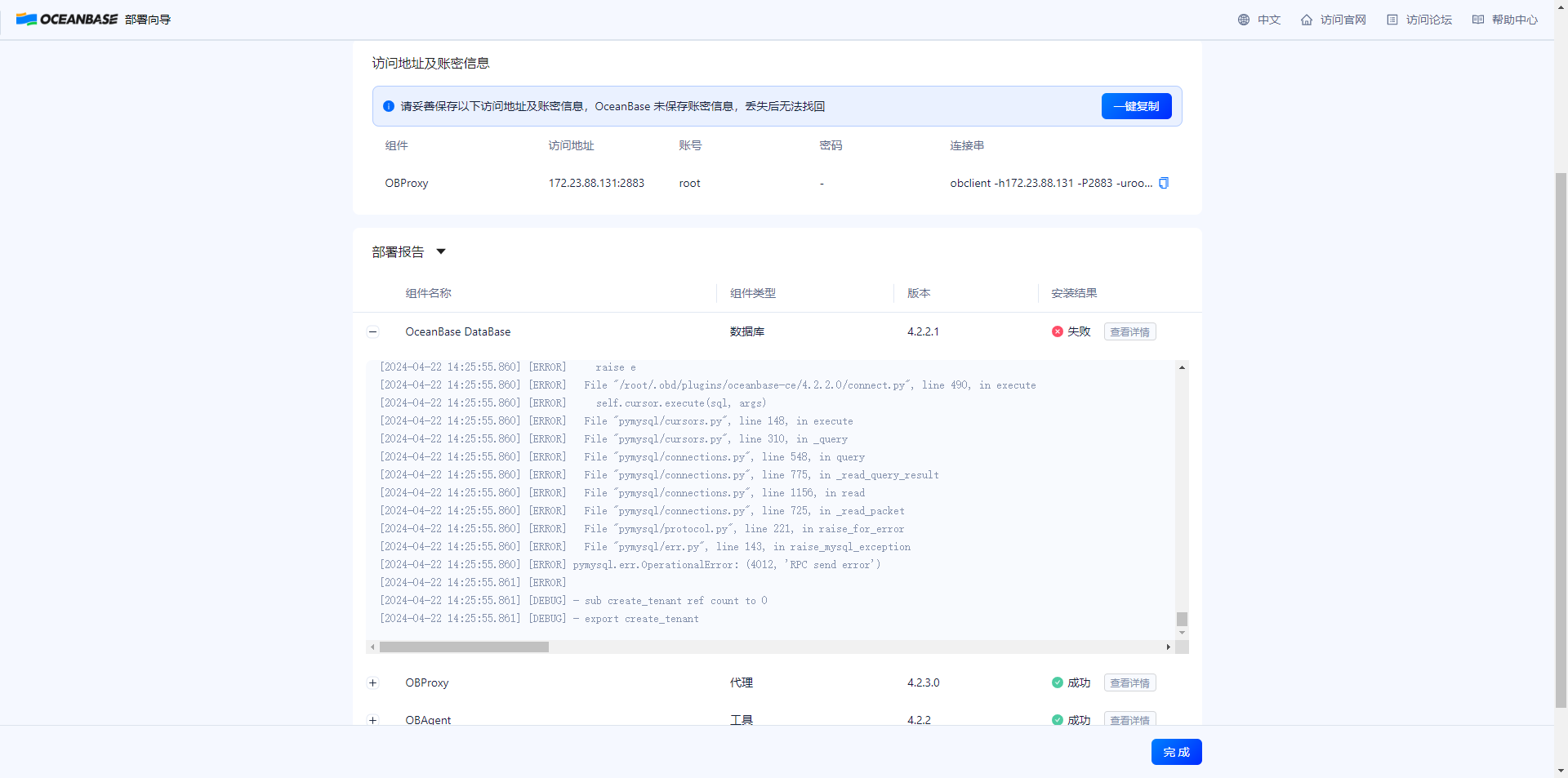
Task: Click the OceanBase logo
Action: click(67, 19)
